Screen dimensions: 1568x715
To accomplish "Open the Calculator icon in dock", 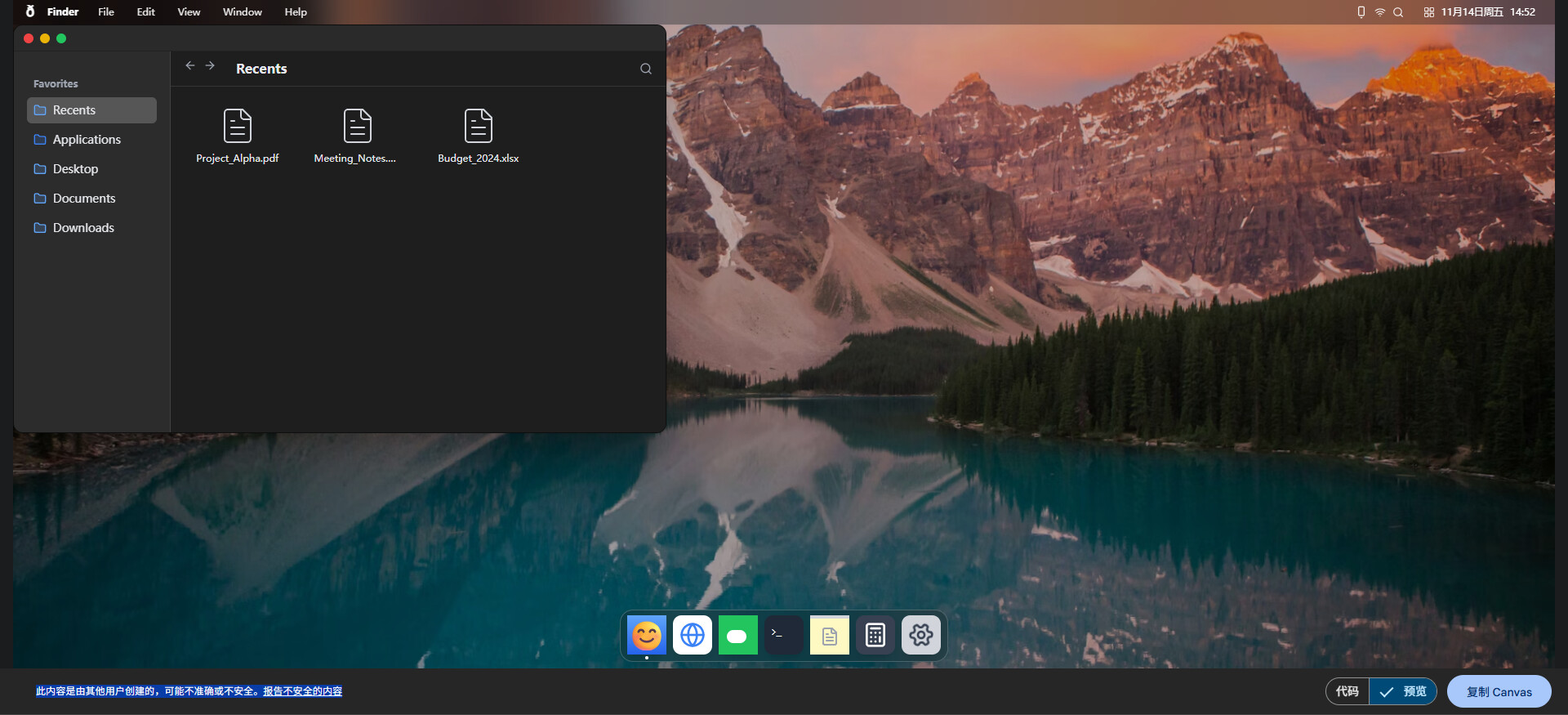I will tap(875, 635).
